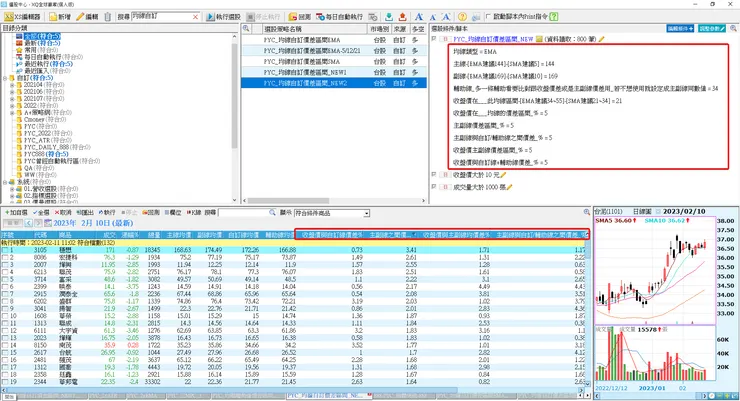
Task: Check the row checkbox for 3105 穩懋
Action: pos(5,250)
